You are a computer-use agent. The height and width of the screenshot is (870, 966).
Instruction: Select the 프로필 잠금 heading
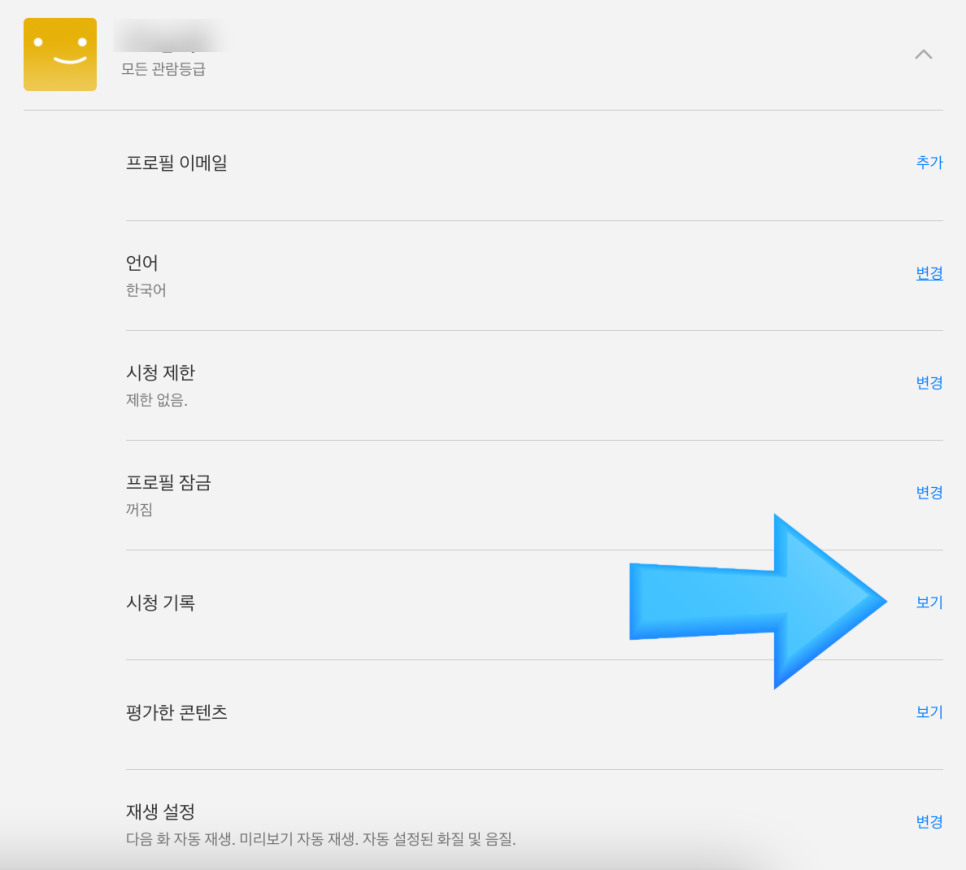[168, 482]
